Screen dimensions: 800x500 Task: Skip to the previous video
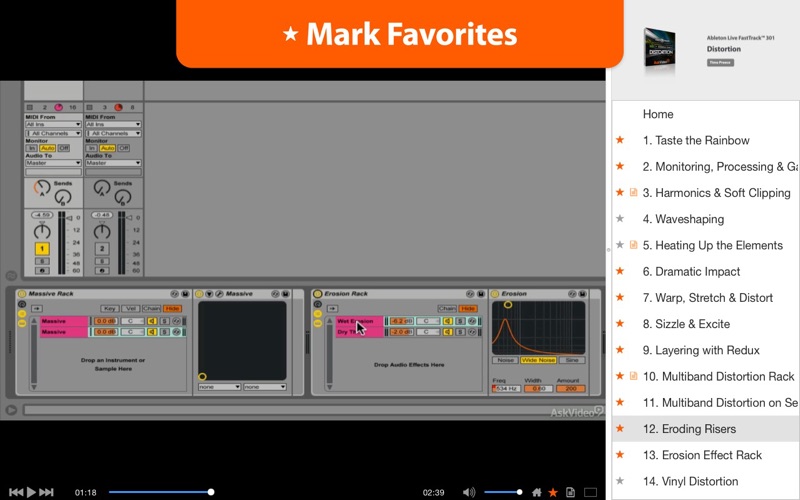pos(16,492)
